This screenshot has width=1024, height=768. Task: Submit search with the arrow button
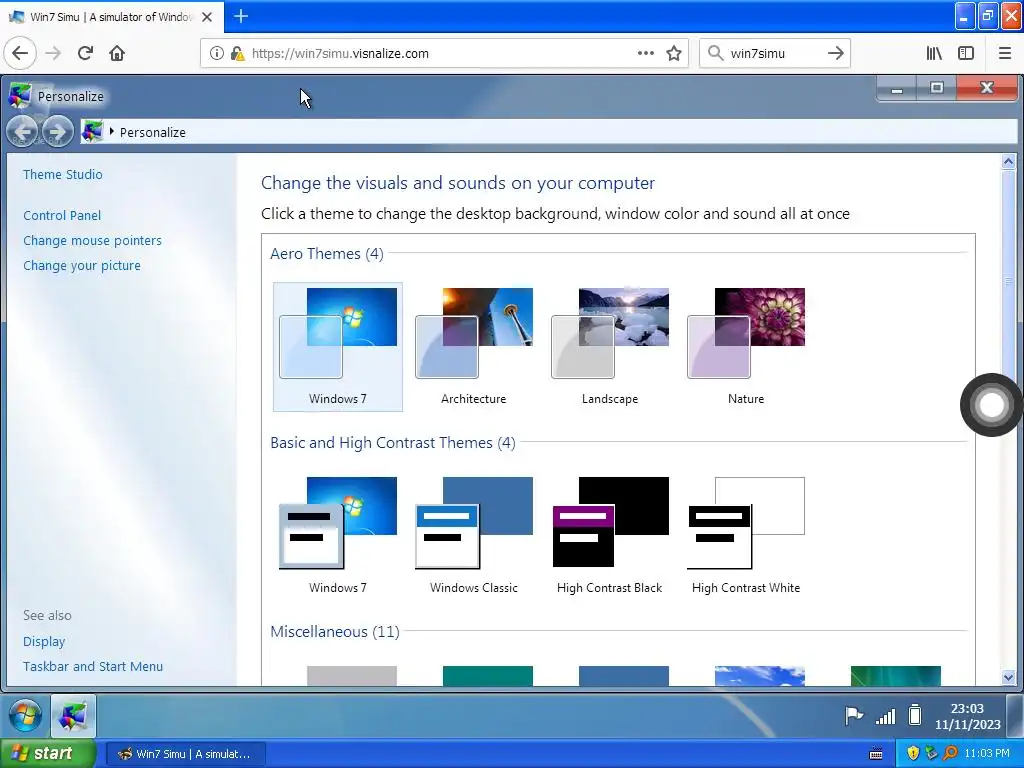point(835,54)
